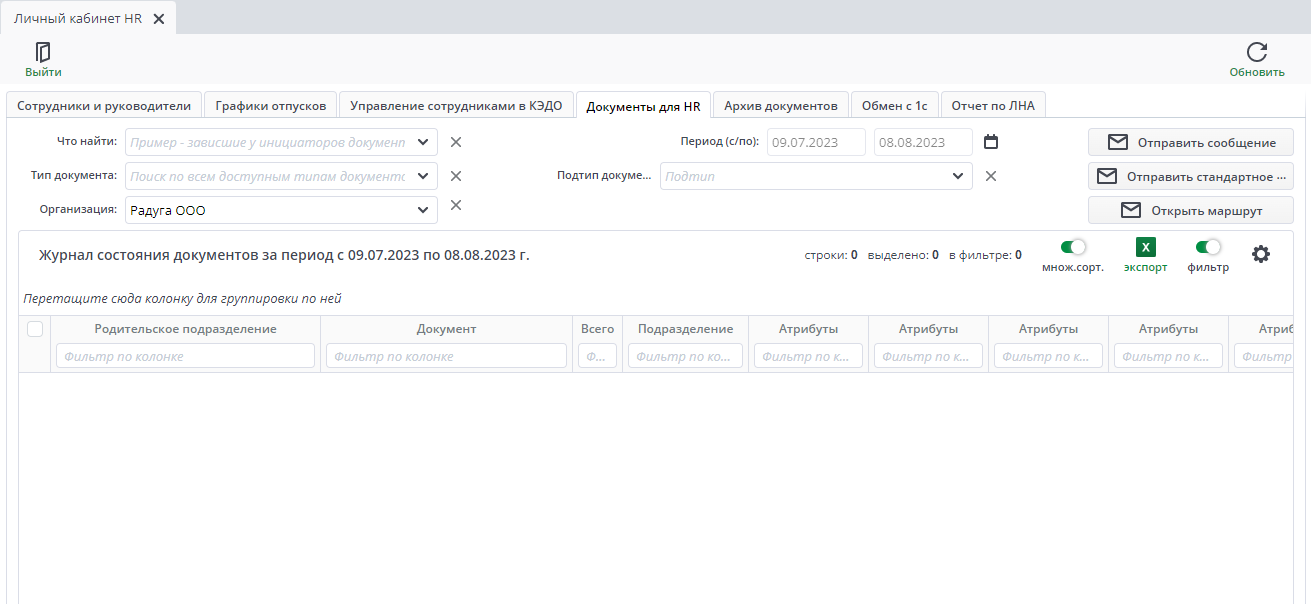Switch to Графики отпусков tab
This screenshot has width=1311, height=604.
click(271, 105)
